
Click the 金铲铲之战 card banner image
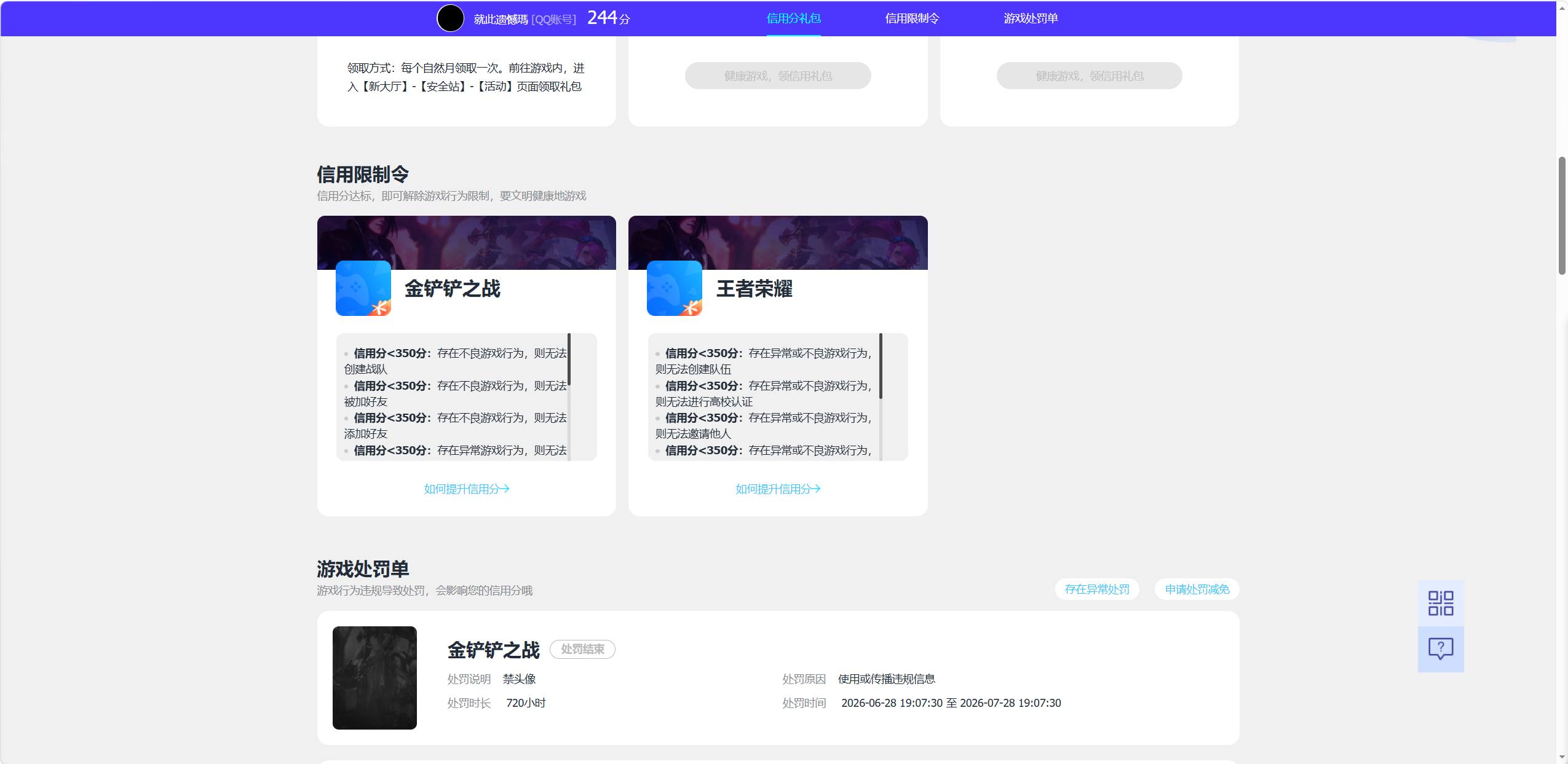467,242
